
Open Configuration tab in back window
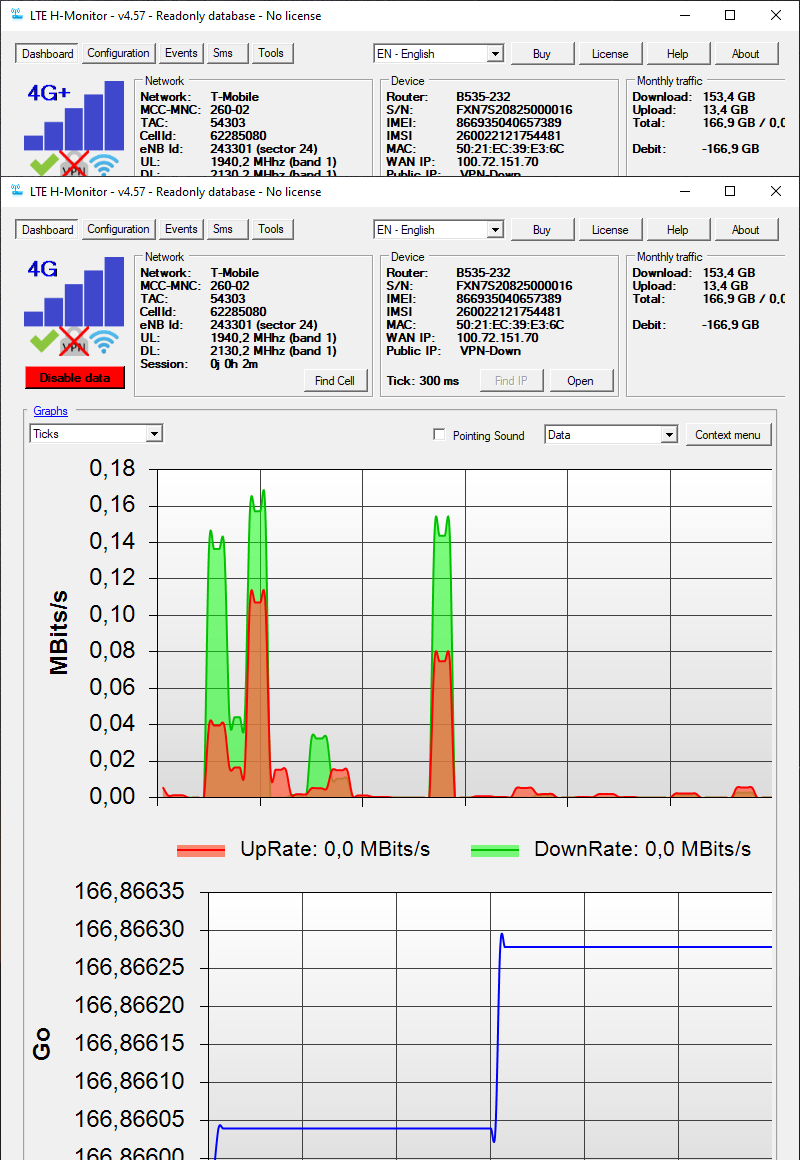[118, 53]
